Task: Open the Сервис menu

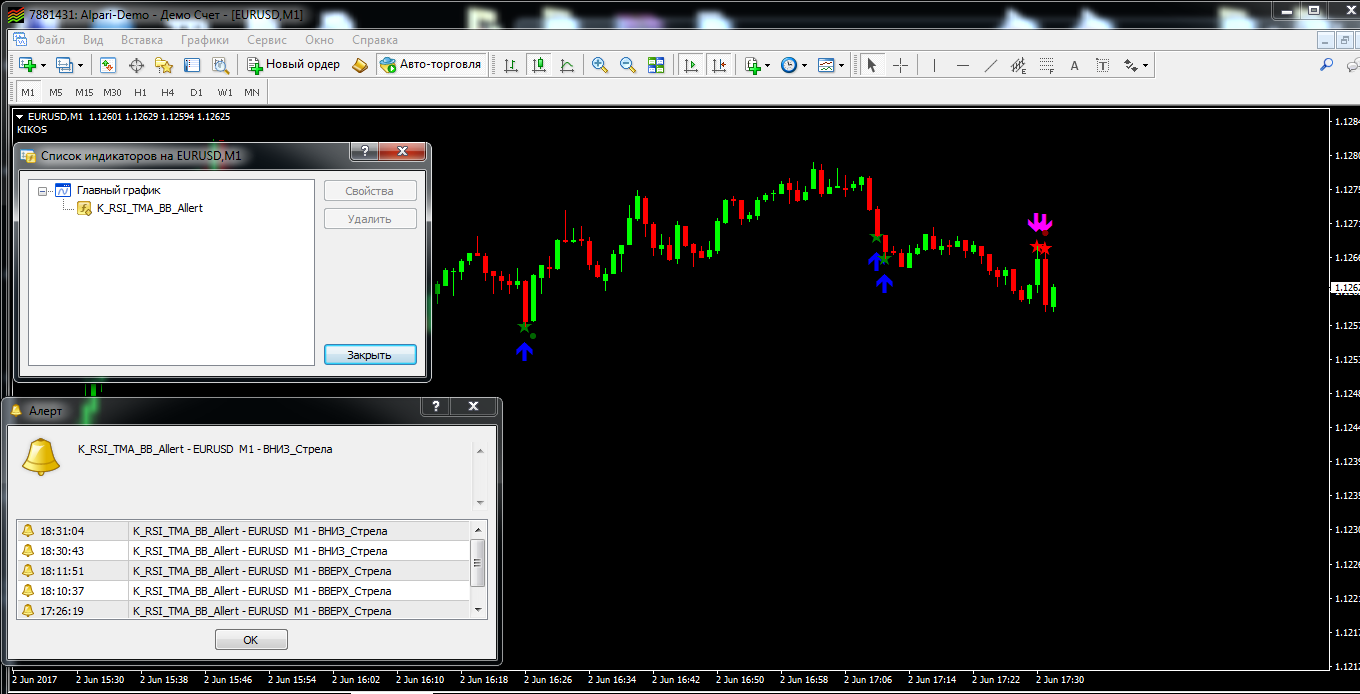Action: point(267,40)
